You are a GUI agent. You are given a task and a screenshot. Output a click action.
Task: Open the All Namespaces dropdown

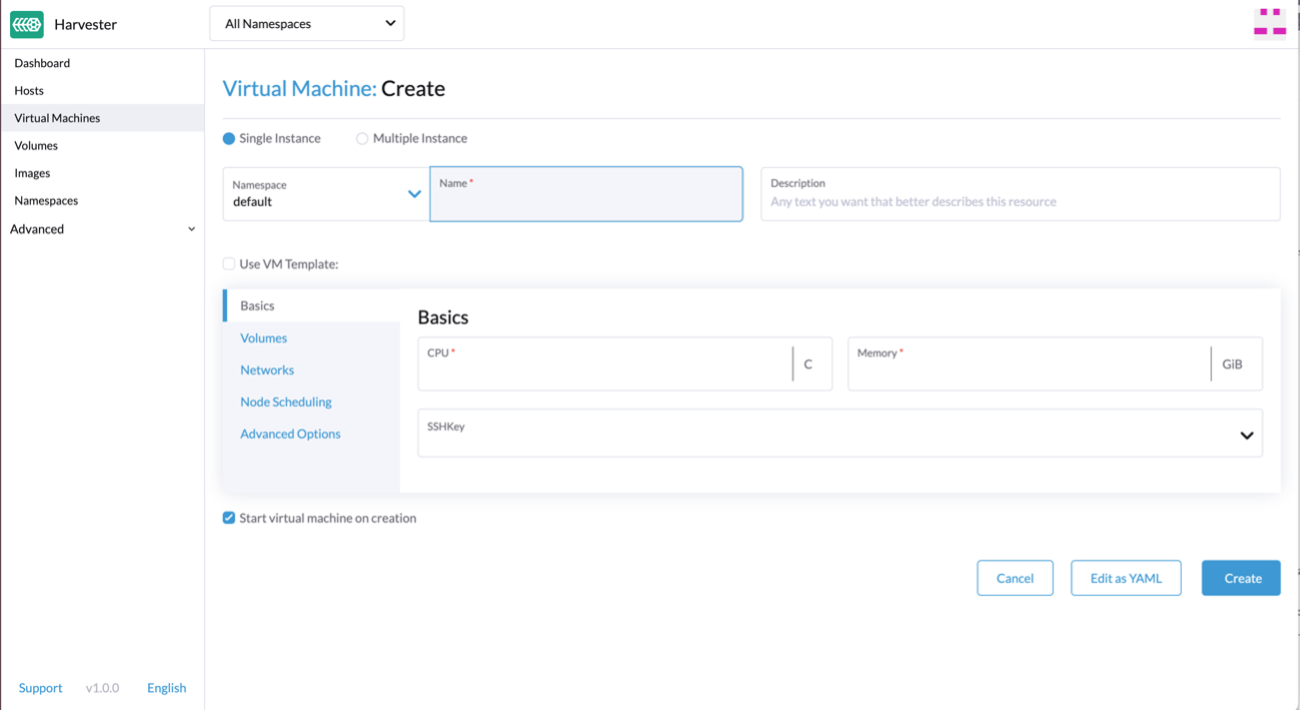point(306,24)
